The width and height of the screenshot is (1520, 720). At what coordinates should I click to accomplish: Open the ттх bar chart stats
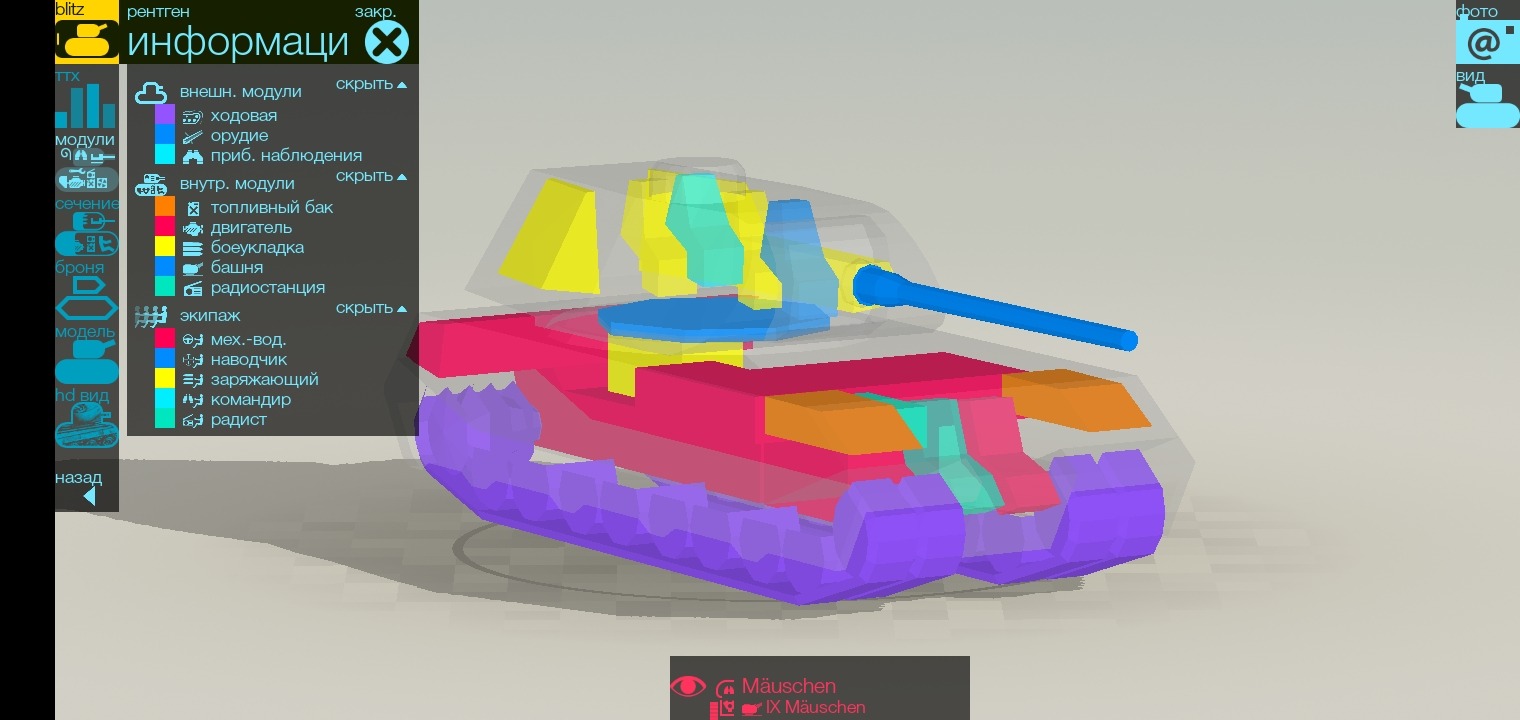pyautogui.click(x=86, y=106)
